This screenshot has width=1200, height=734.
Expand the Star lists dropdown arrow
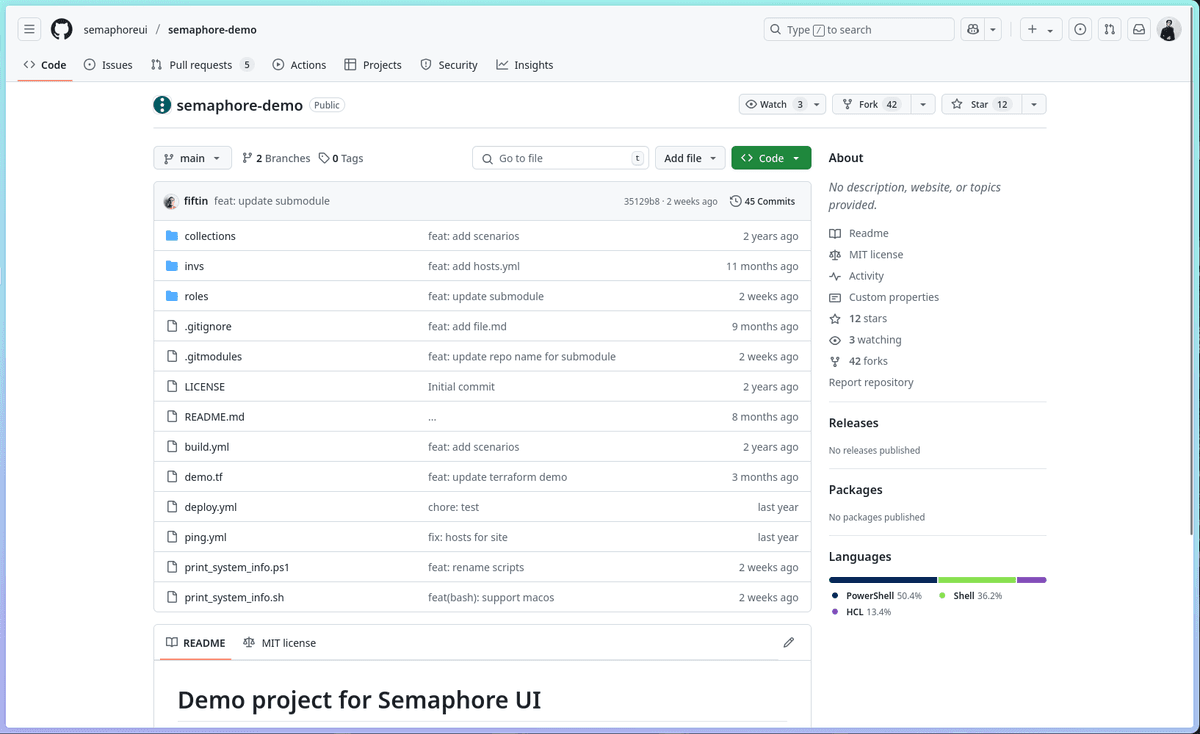pos(1034,104)
